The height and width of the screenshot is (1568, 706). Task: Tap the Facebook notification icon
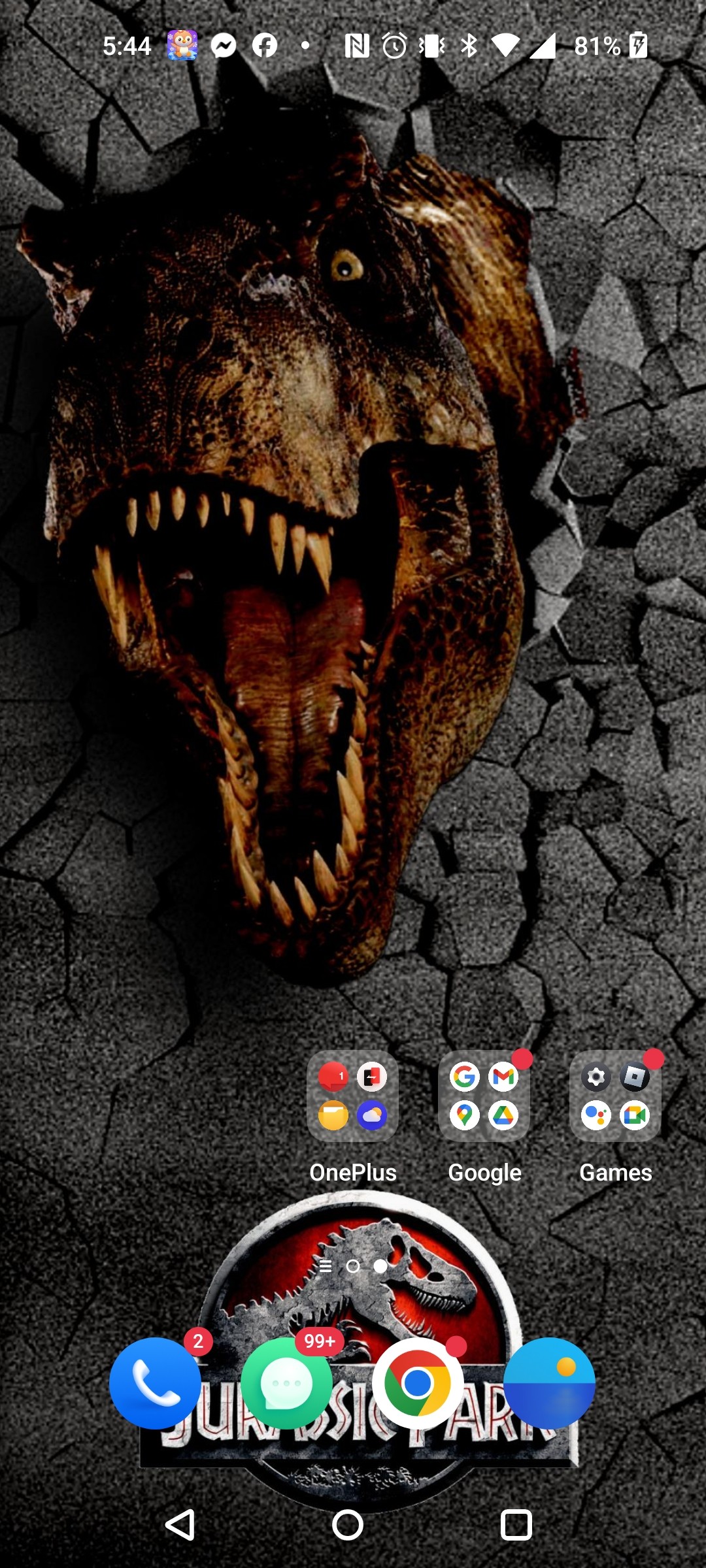[265, 46]
